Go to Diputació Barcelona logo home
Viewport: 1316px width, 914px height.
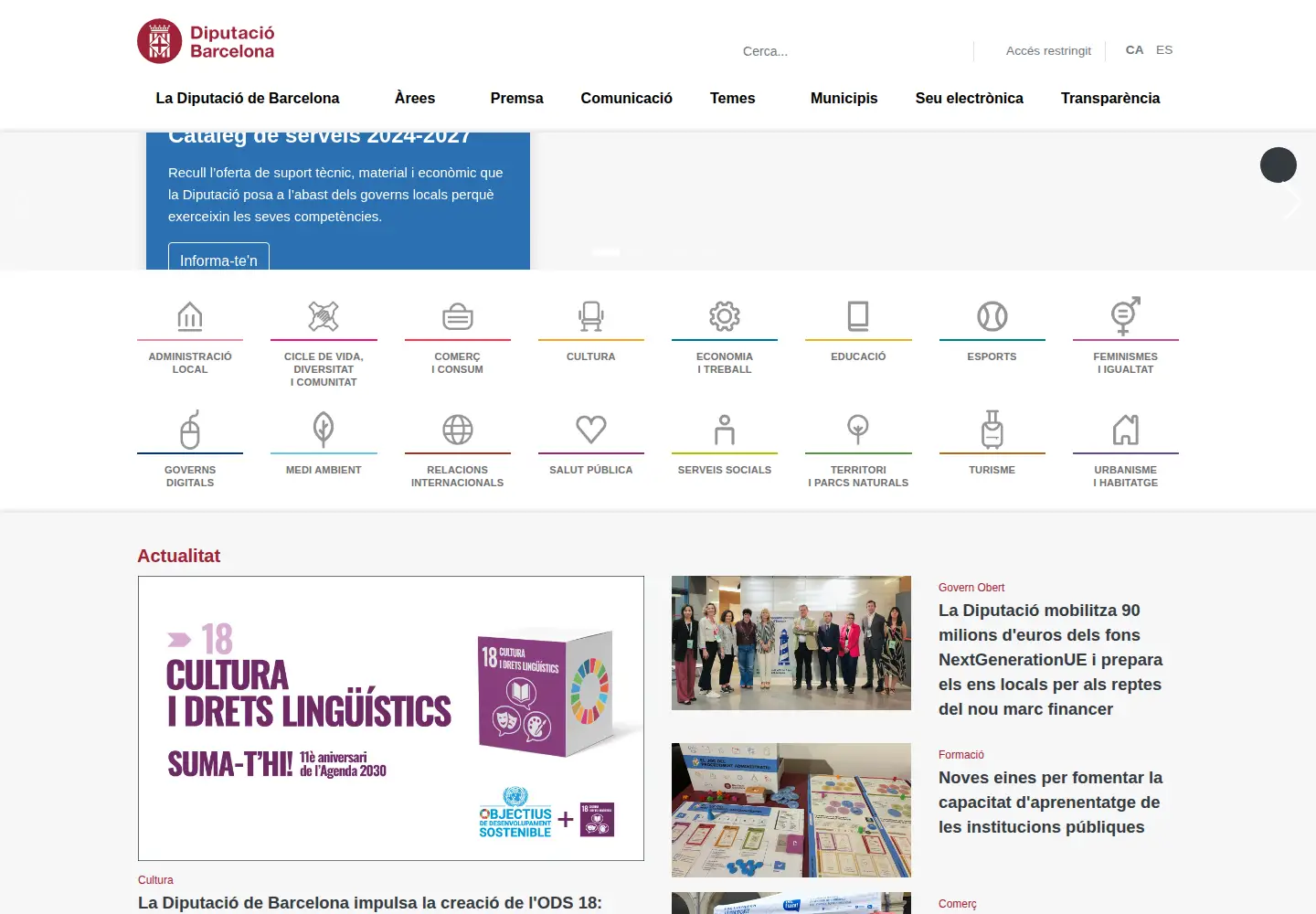206,41
